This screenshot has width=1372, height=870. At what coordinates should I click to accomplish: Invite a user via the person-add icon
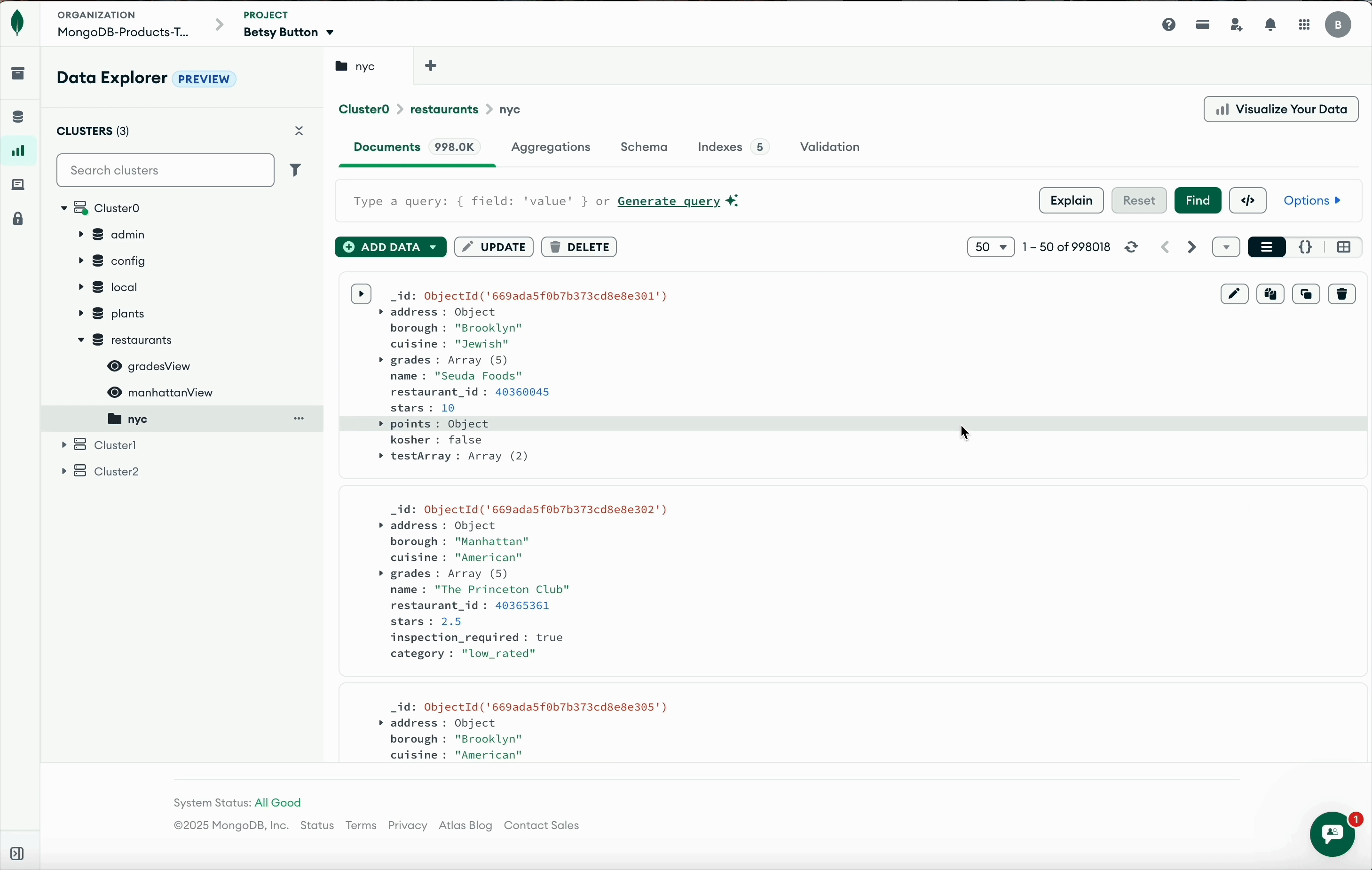pos(1237,24)
